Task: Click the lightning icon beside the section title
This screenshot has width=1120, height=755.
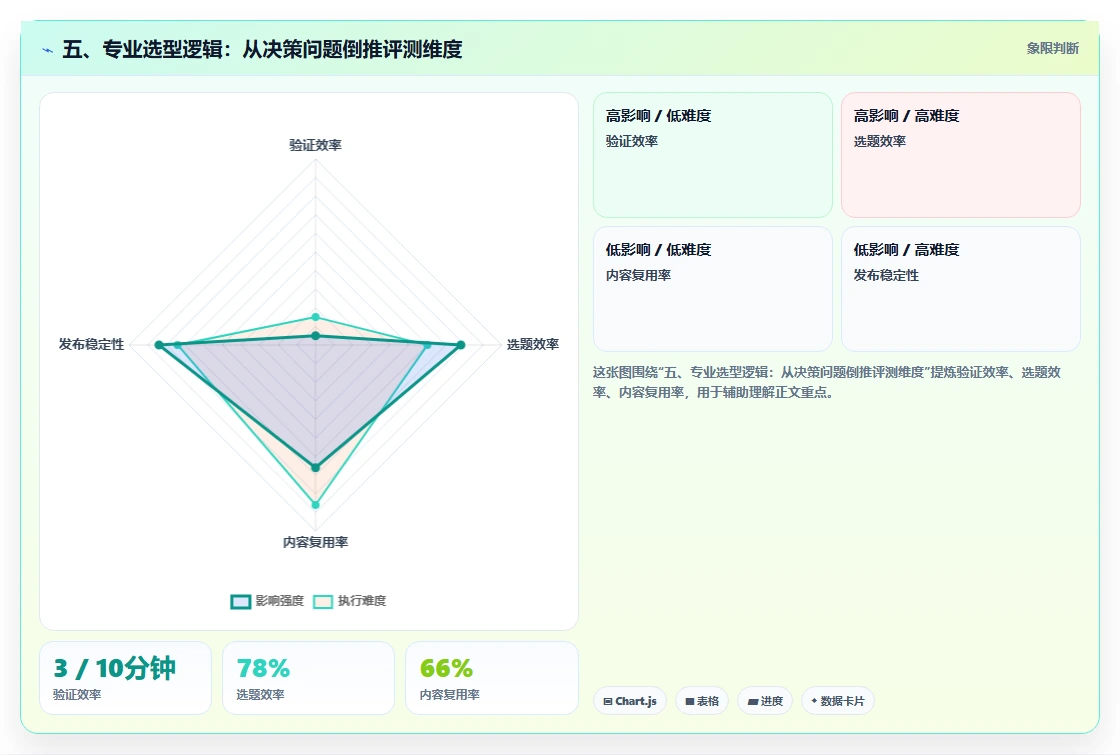Action: (48, 50)
